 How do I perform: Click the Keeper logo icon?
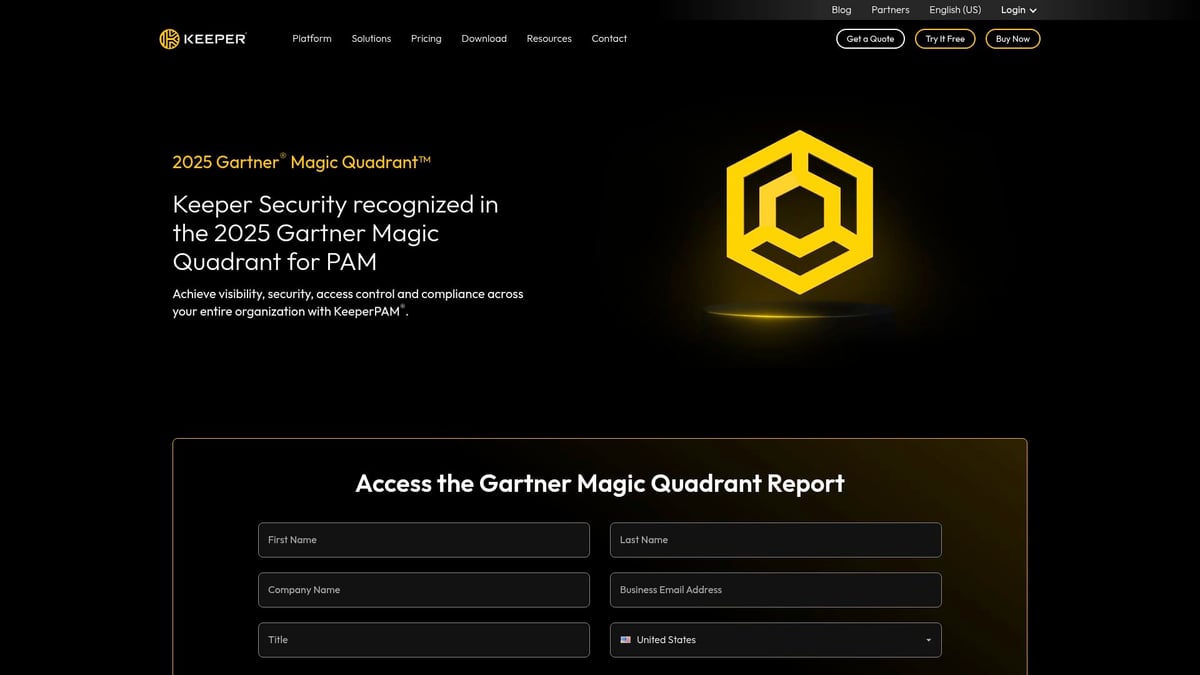click(x=169, y=39)
